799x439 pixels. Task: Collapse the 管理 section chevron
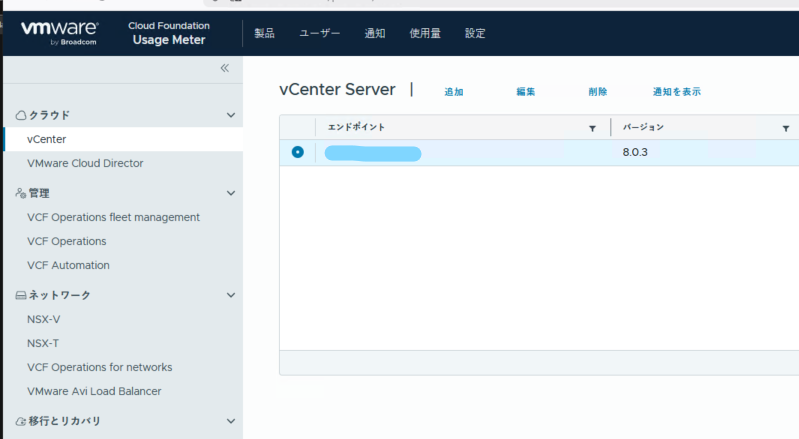[x=231, y=193]
